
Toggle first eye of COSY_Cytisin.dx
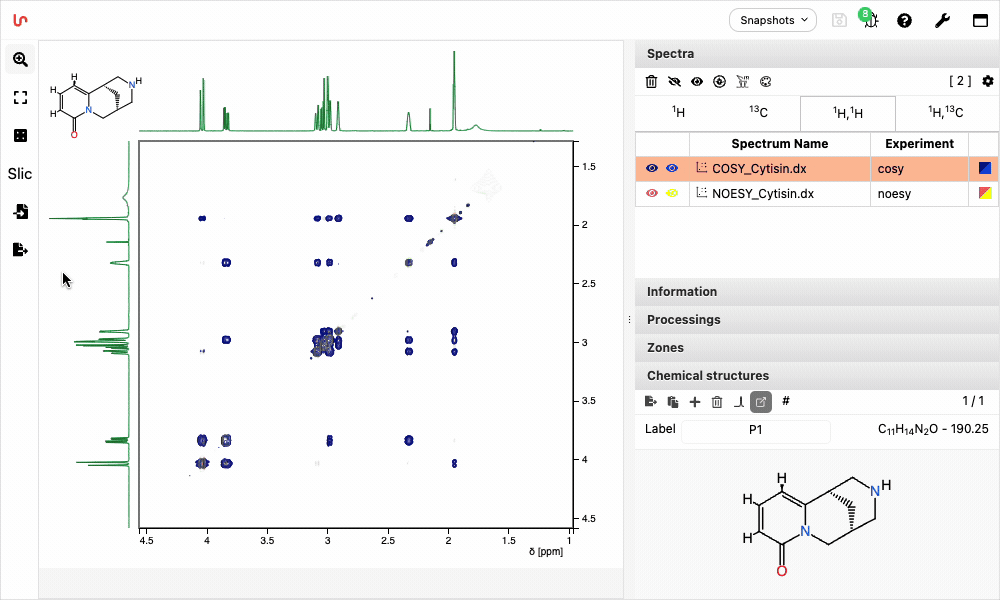[x=652, y=169]
